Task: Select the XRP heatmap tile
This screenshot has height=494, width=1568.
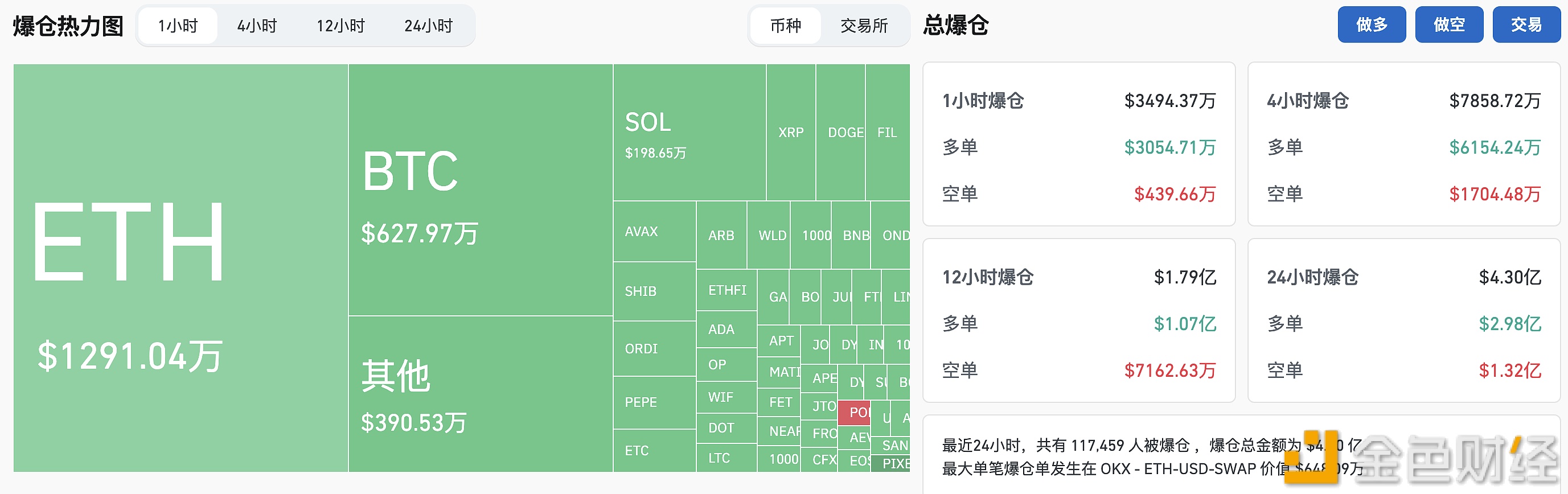Action: tap(791, 133)
